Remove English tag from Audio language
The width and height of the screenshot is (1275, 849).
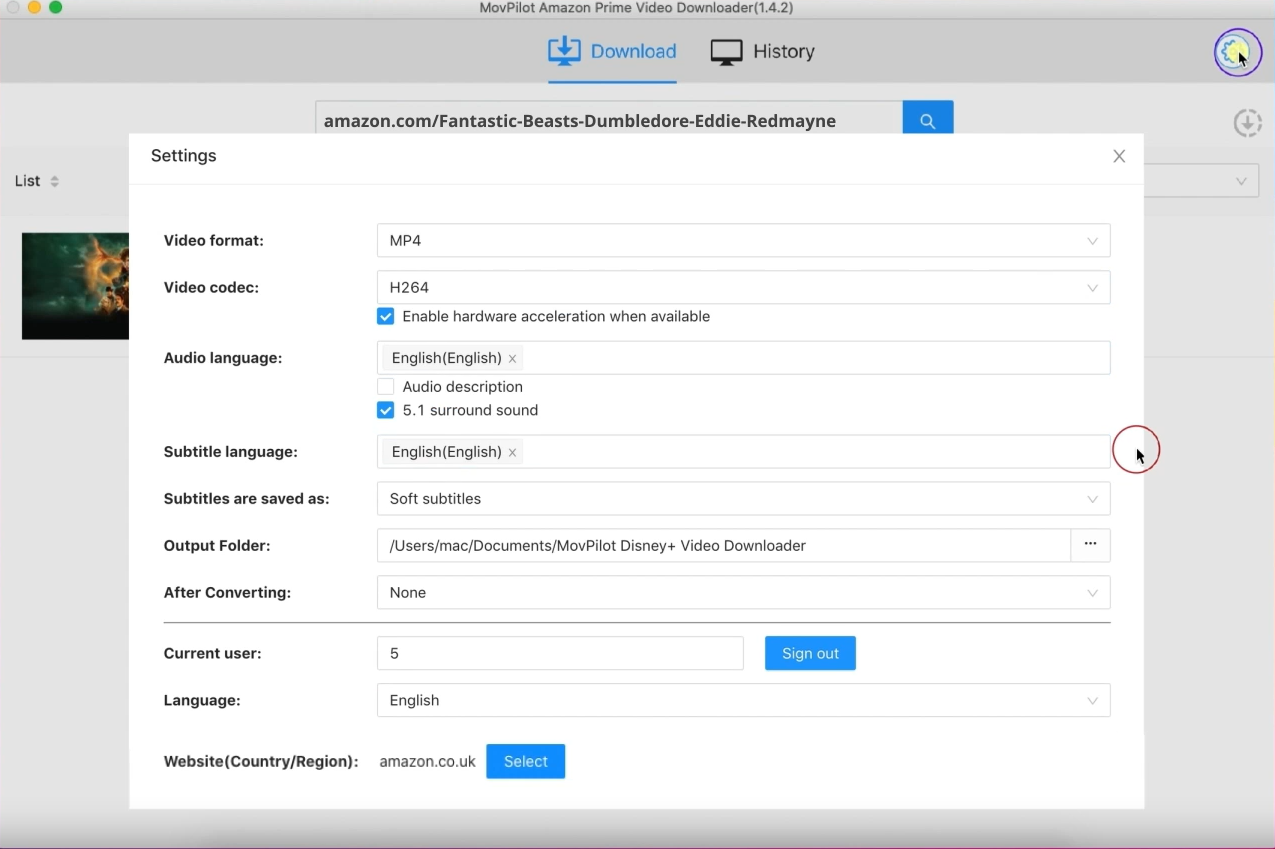[512, 358]
